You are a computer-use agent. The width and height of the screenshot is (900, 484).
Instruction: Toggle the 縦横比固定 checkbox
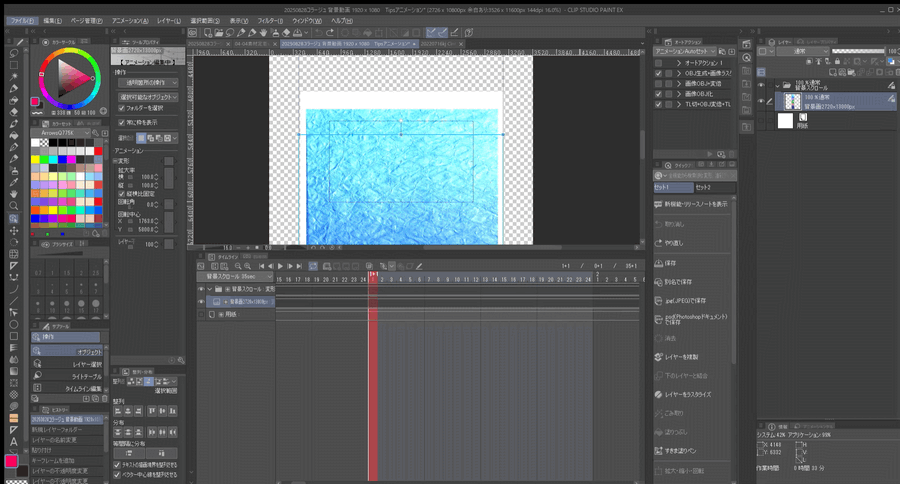121,192
